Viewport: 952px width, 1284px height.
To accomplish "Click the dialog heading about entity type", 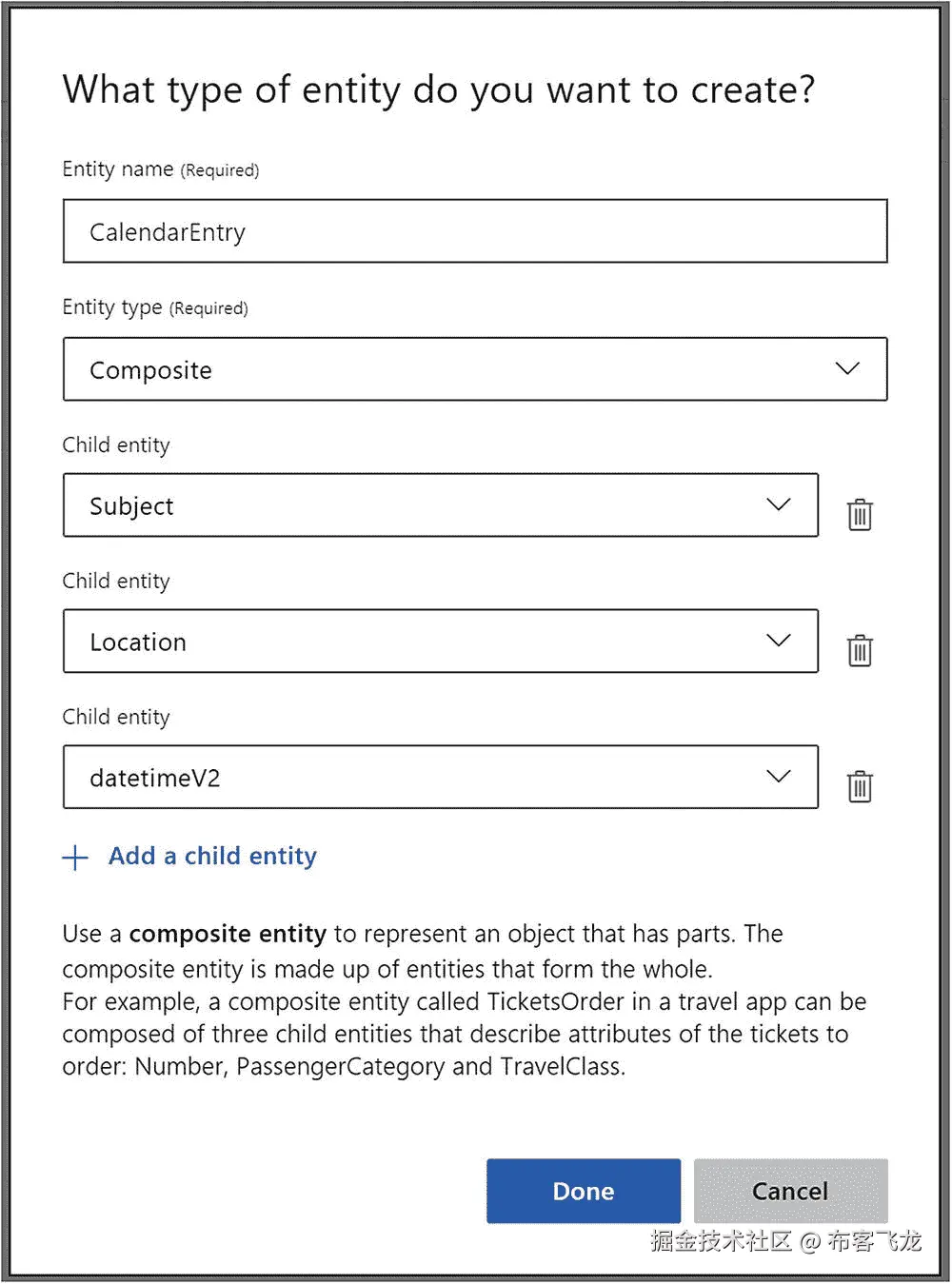I will click(x=438, y=90).
